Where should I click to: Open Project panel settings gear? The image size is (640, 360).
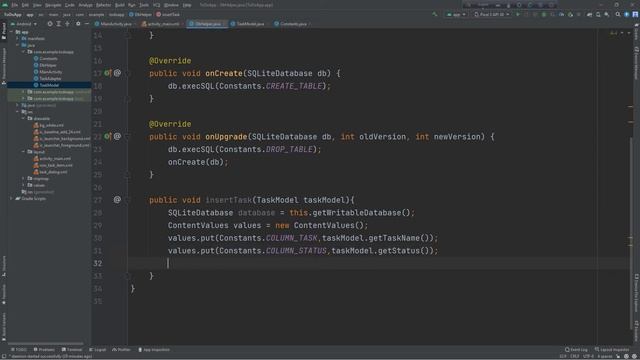pyautogui.click(x=78, y=24)
